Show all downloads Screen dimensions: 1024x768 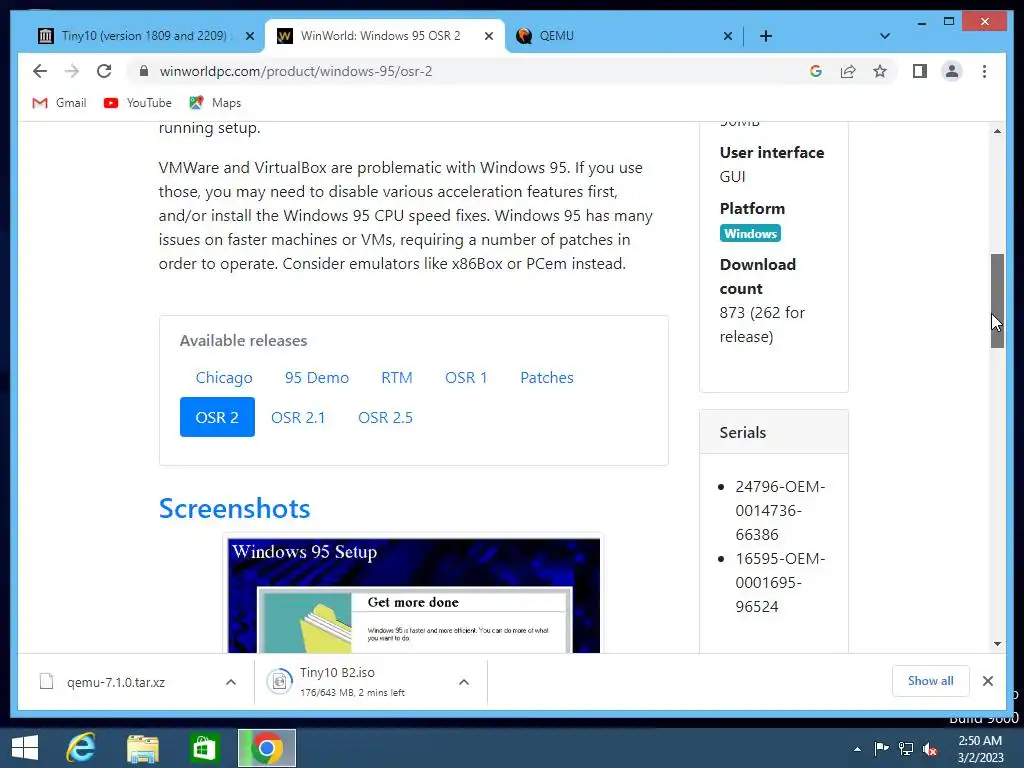[931, 680]
